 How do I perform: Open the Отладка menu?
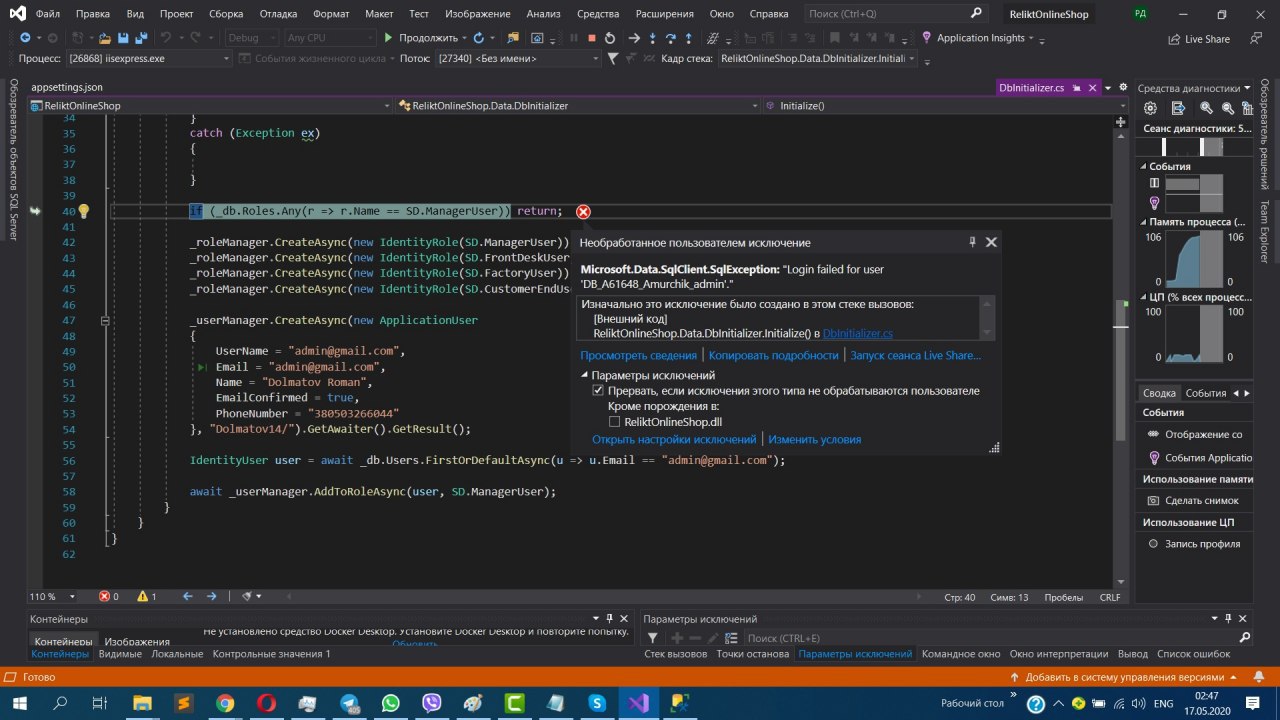(278, 14)
